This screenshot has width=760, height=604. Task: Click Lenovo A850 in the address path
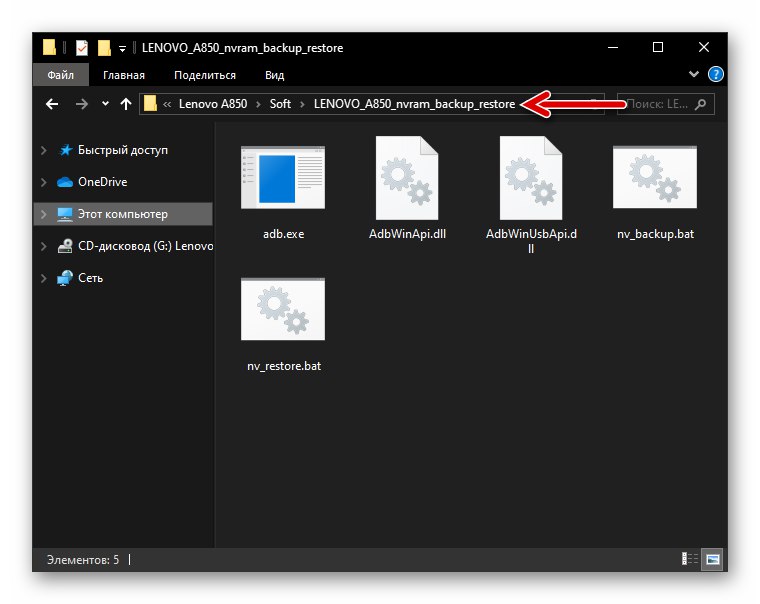tap(213, 104)
